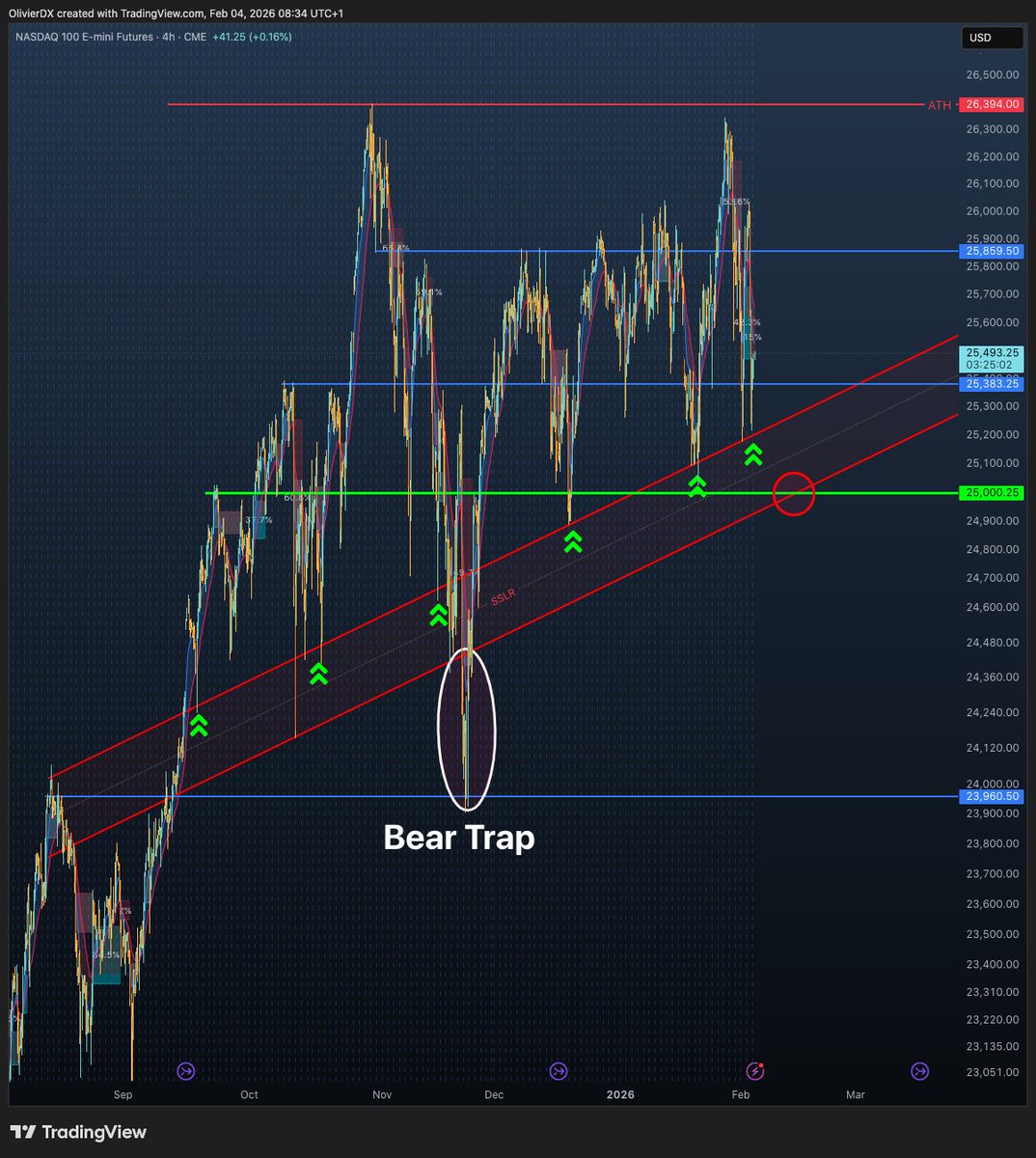Open the rollover event icon between Sep and Oct

[x=185, y=1070]
